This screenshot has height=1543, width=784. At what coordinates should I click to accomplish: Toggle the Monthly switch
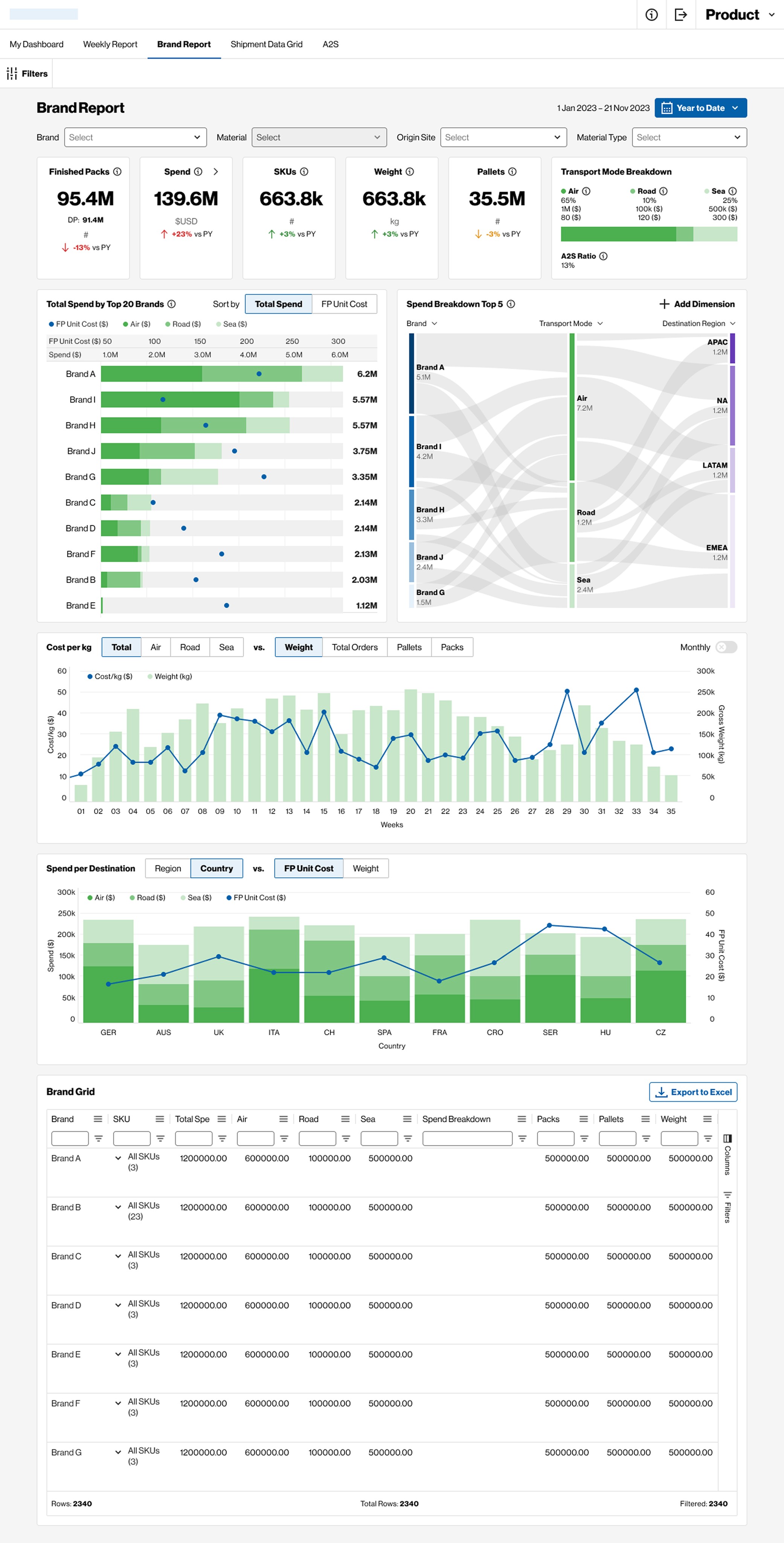(x=726, y=648)
